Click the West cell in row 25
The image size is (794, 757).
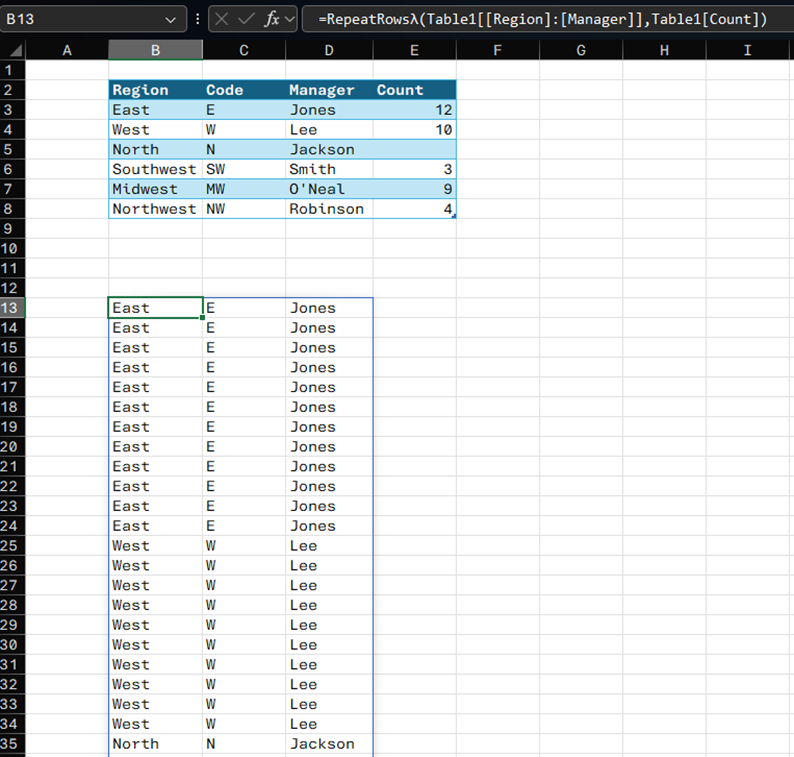click(155, 545)
